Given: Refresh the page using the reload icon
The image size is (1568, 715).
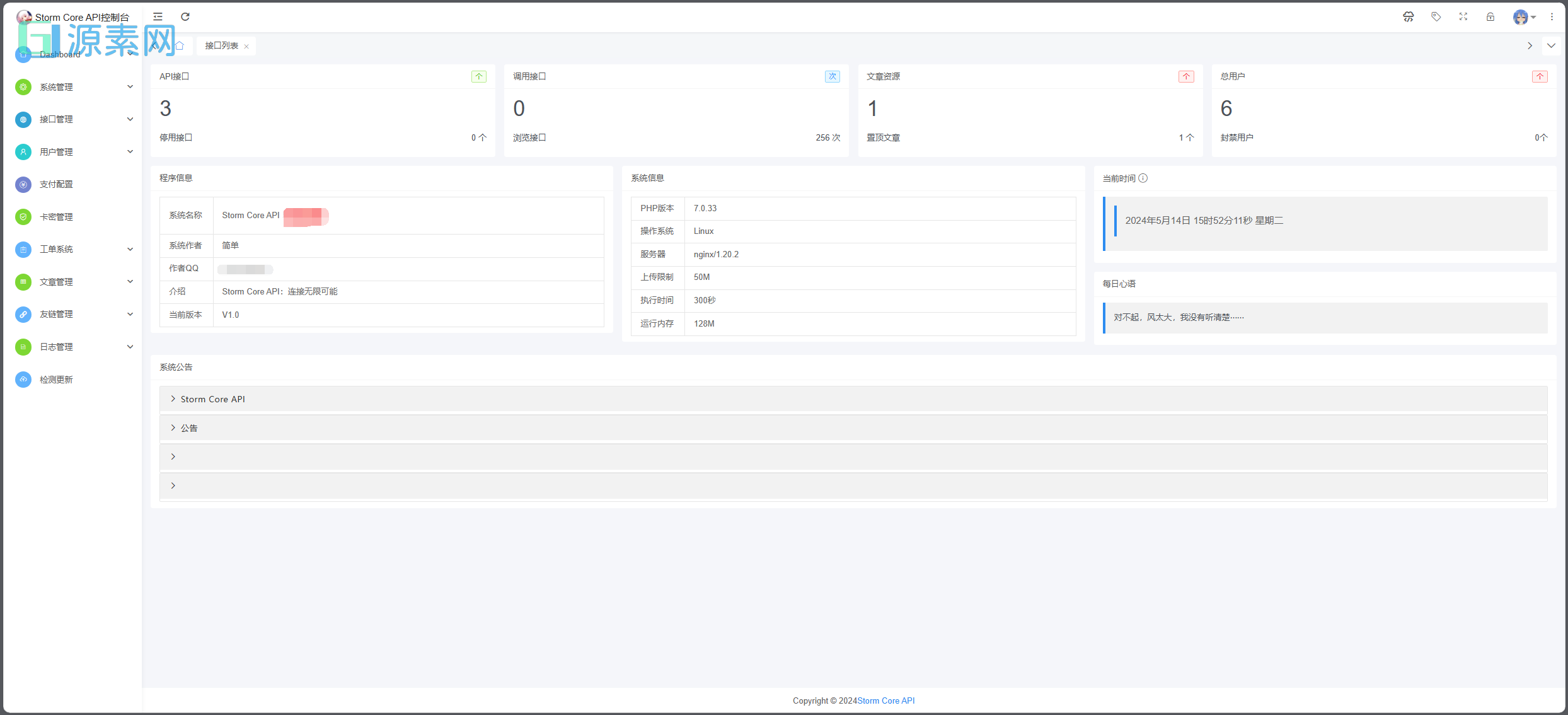Looking at the screenshot, I should pyautogui.click(x=185, y=16).
